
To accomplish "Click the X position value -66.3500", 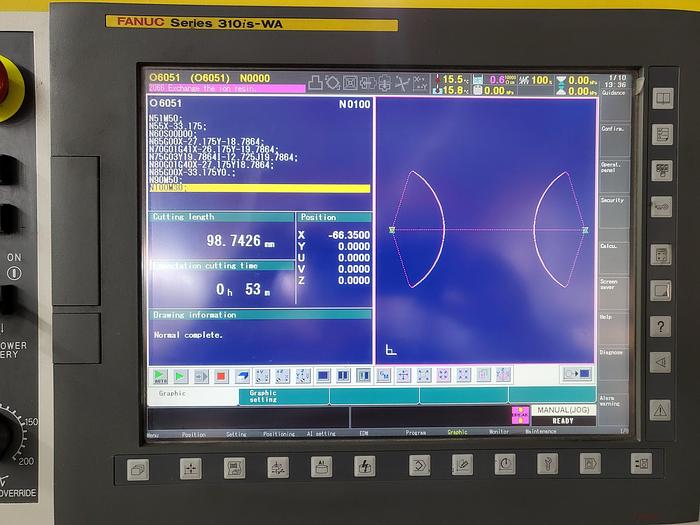I will 349,235.
